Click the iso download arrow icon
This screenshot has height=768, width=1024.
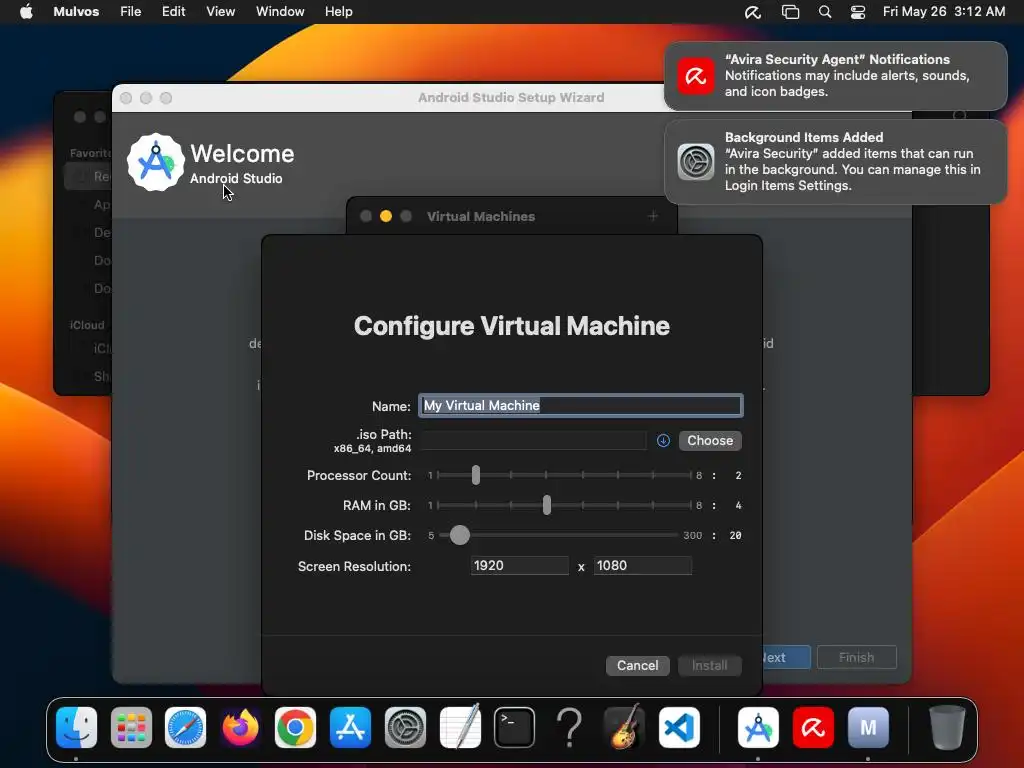click(x=663, y=441)
